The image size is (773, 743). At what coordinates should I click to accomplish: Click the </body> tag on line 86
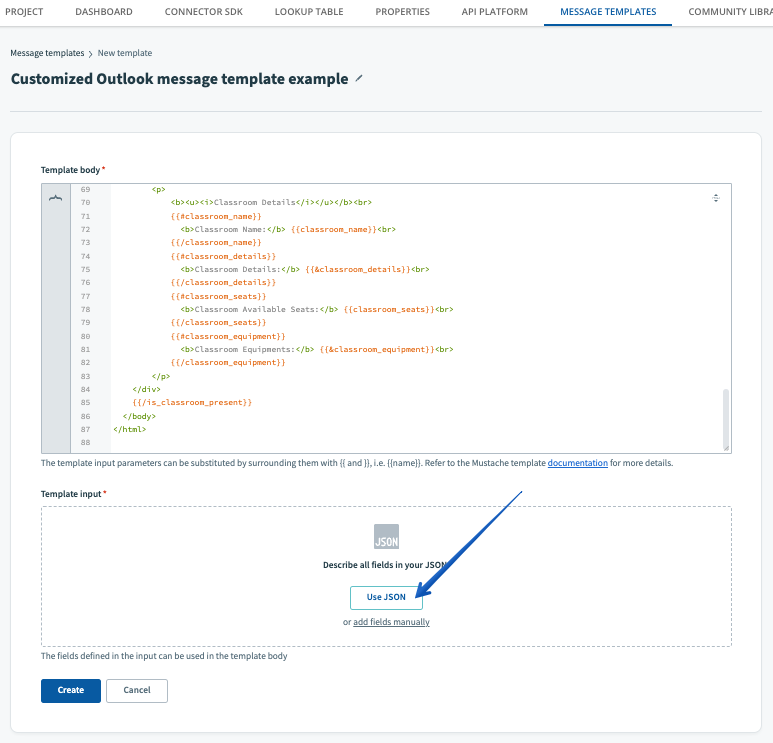point(139,416)
